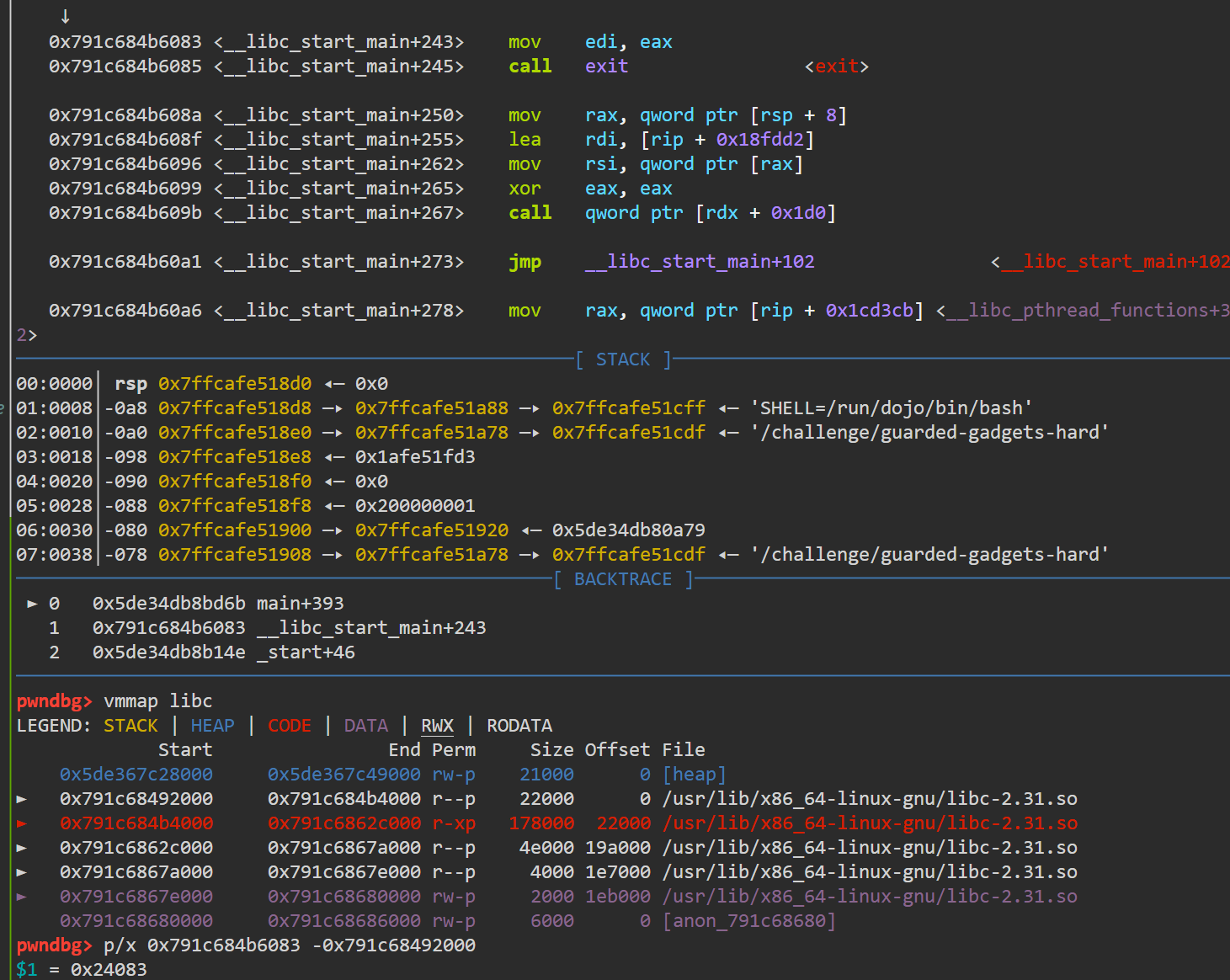Click the offset value 19a000
1230x980 pixels.
[618, 848]
